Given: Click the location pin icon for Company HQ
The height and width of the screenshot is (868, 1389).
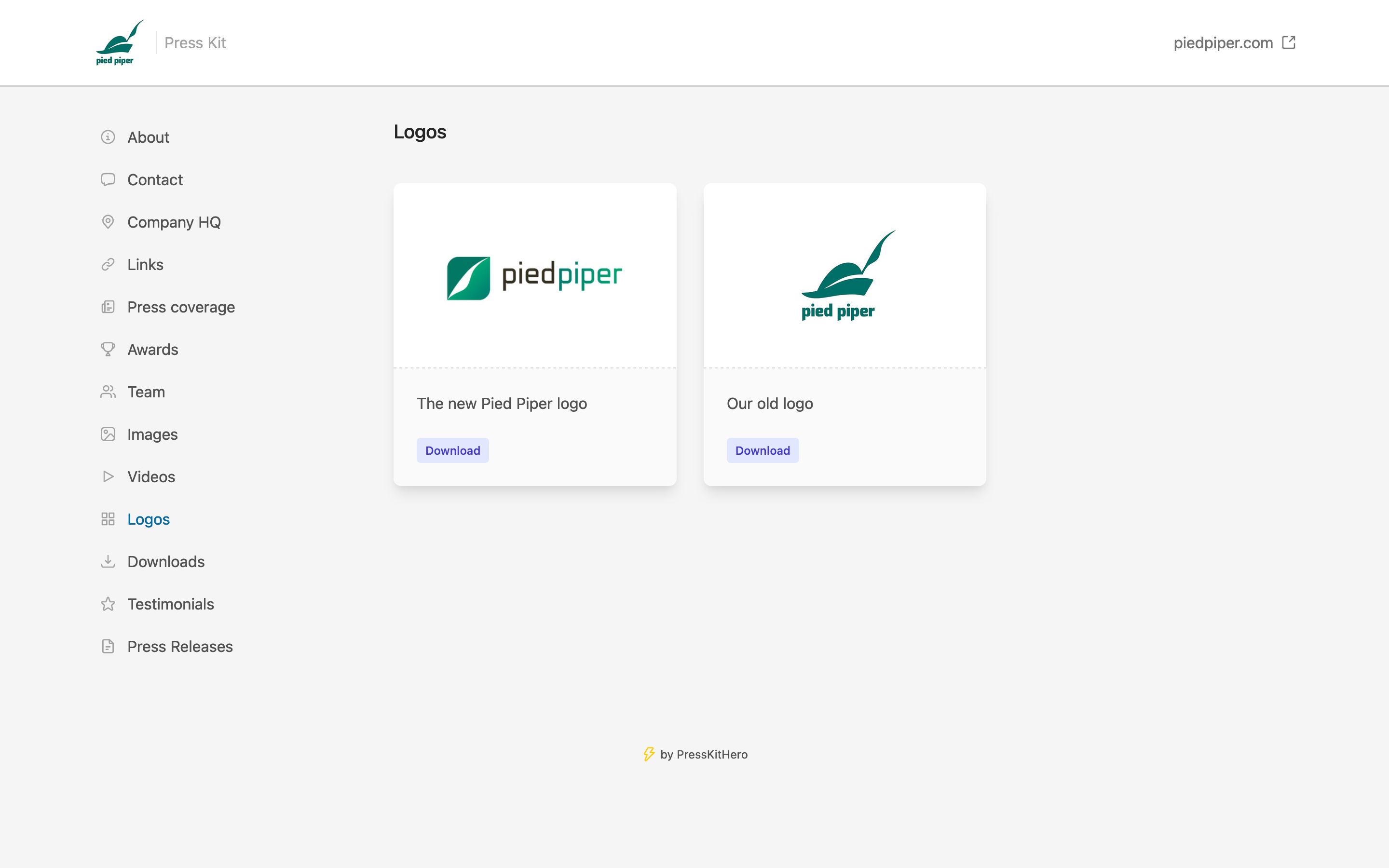Looking at the screenshot, I should pos(108,222).
